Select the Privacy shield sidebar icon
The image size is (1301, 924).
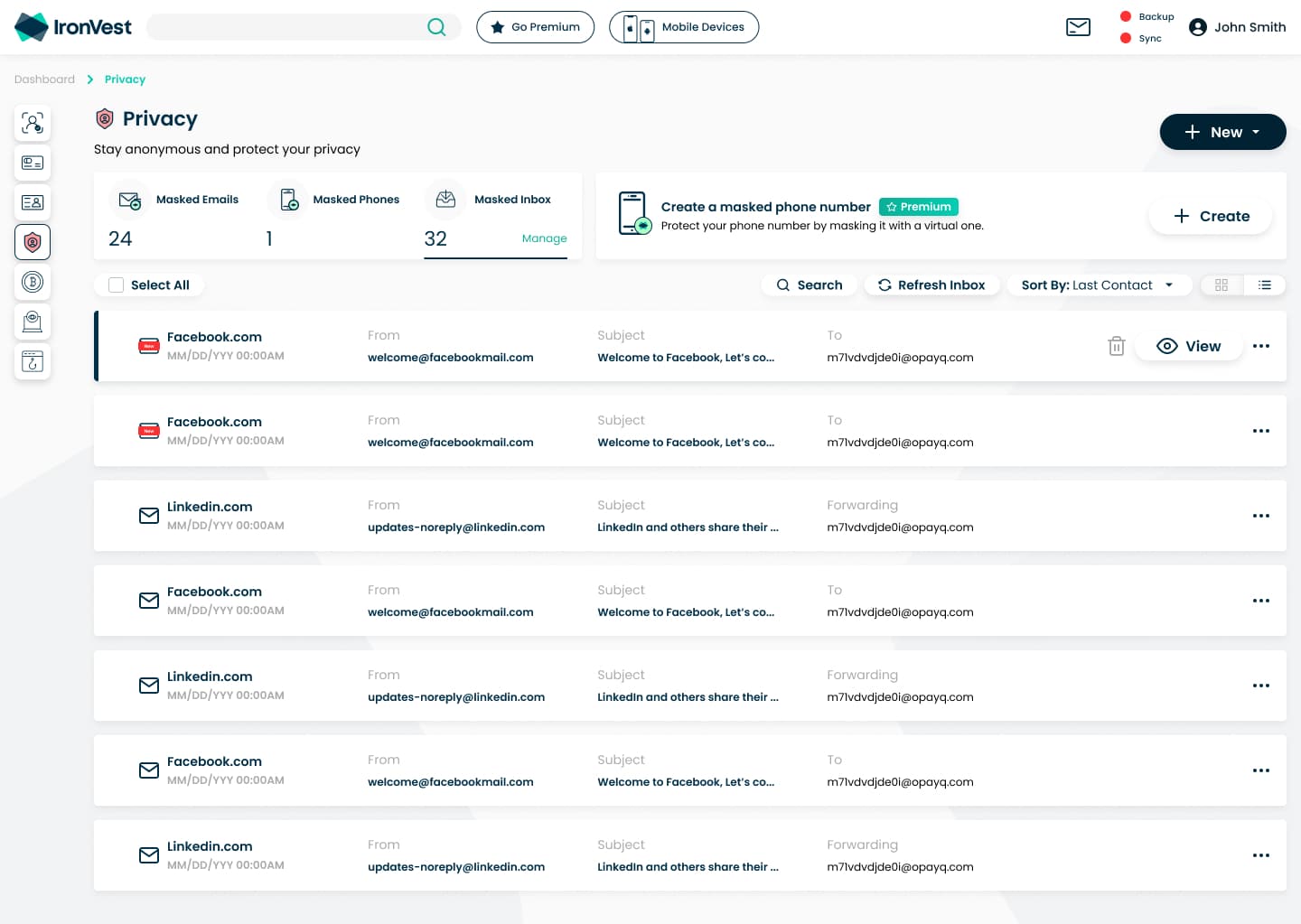[33, 242]
